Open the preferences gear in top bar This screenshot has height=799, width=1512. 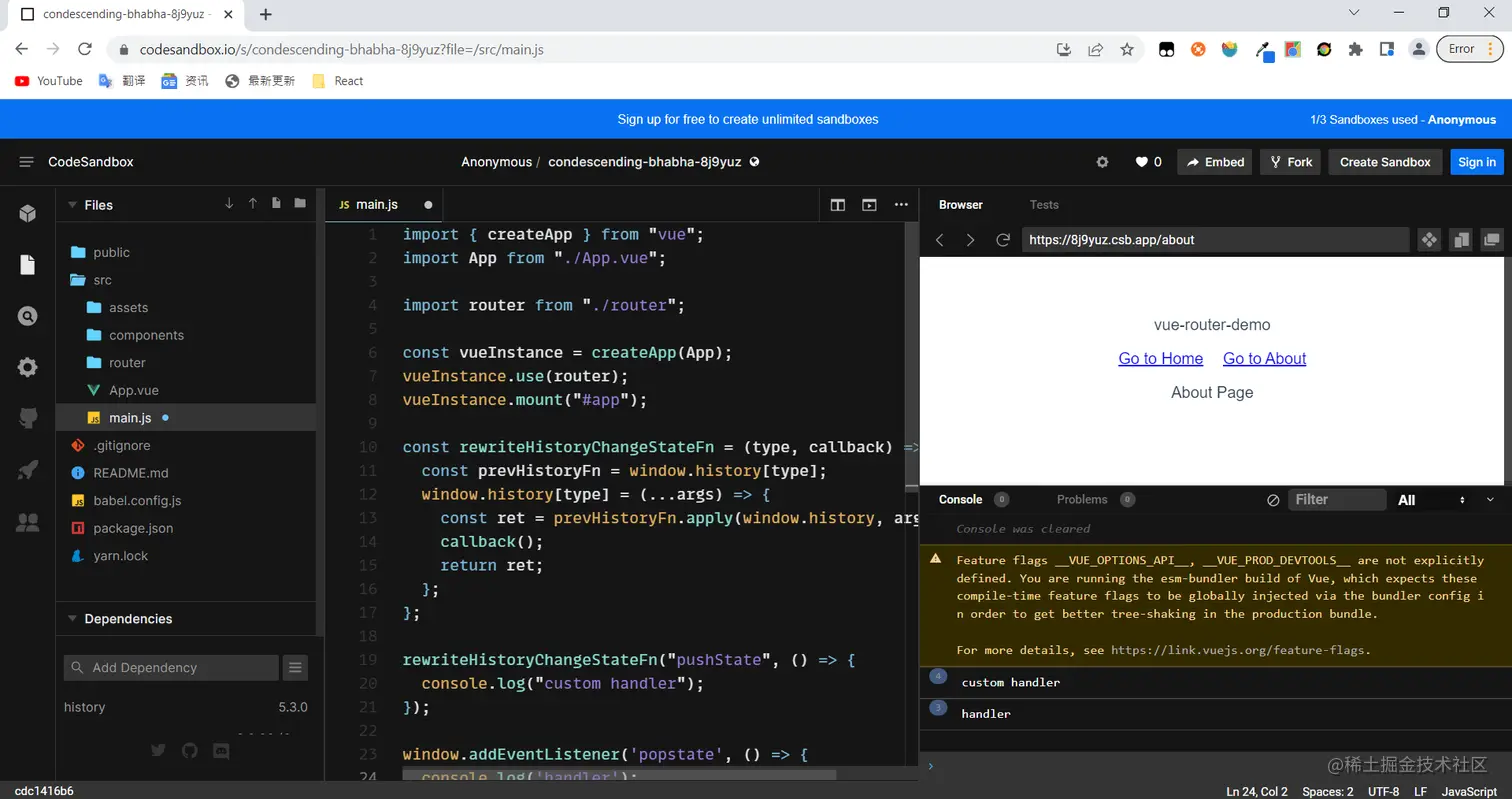point(1103,162)
